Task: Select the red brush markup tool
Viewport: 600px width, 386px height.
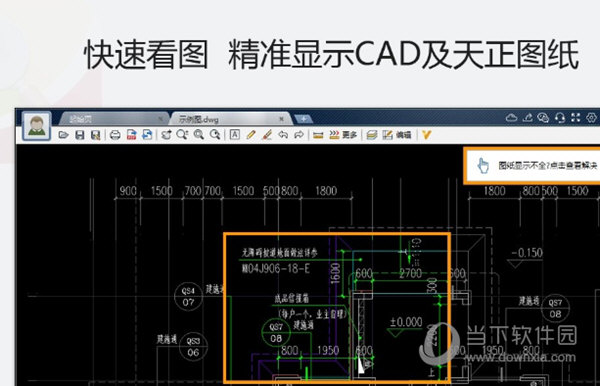Action: [x=267, y=135]
